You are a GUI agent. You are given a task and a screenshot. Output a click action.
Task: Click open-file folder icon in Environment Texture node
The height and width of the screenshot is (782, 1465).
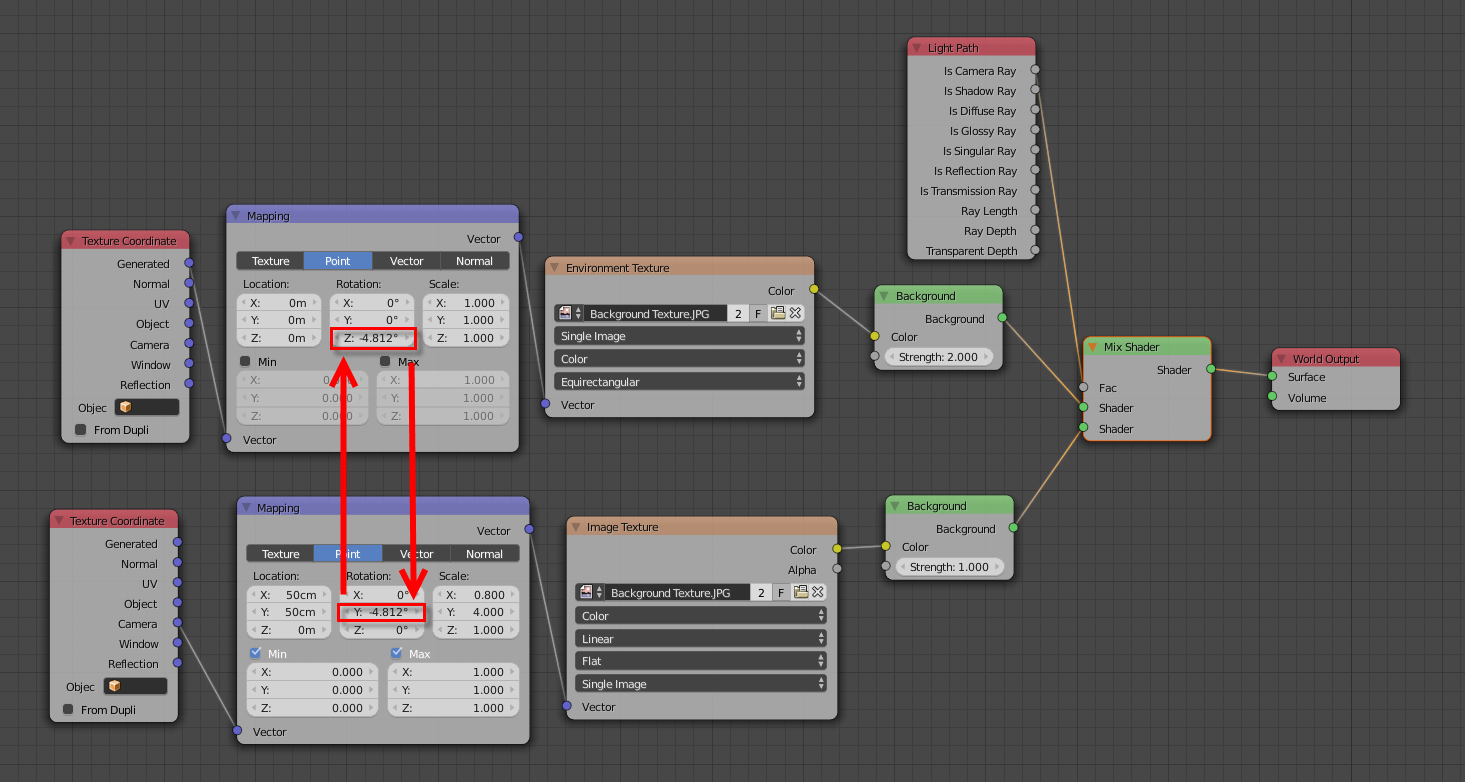pos(778,314)
